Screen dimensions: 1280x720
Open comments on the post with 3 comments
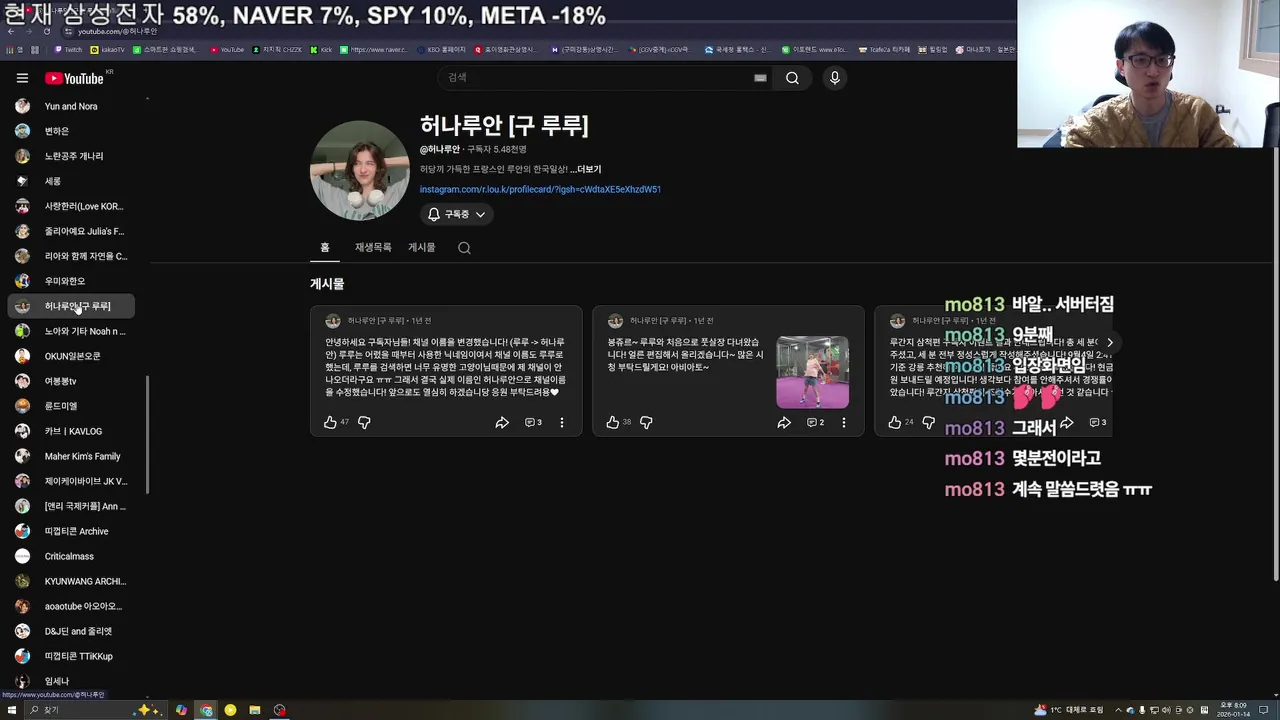[533, 423]
